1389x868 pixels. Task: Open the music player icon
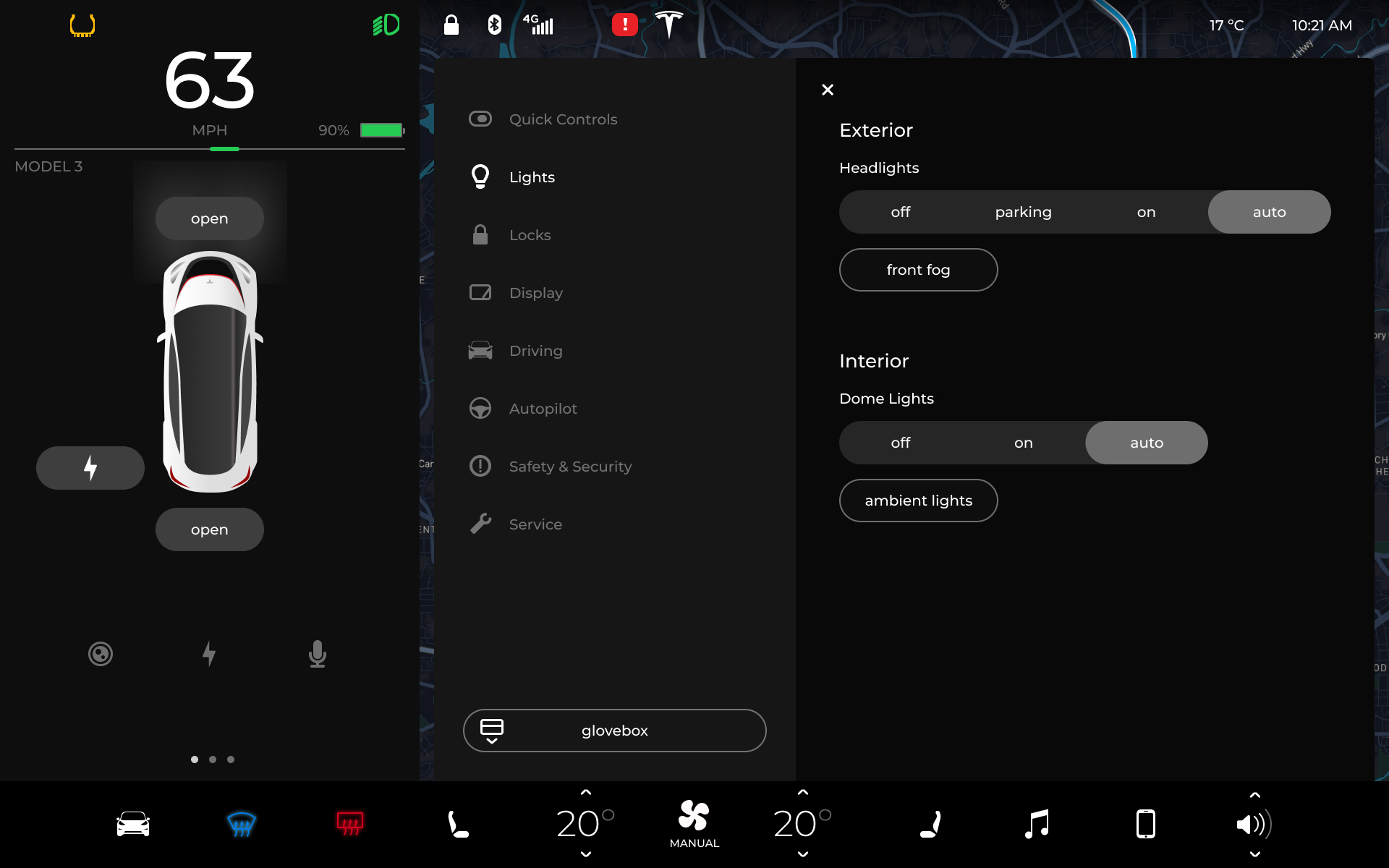click(x=1037, y=824)
